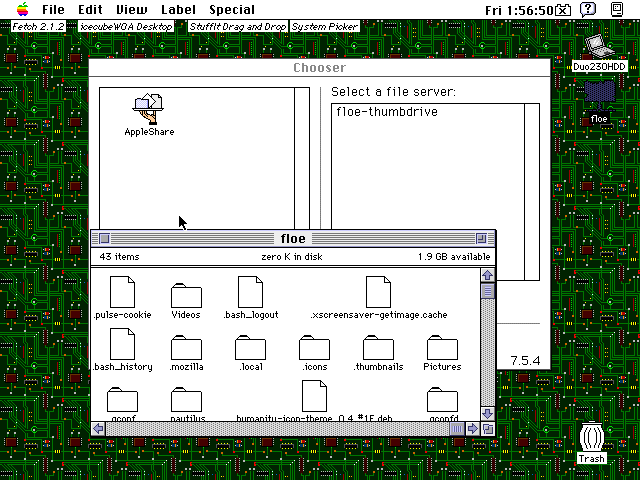640x480 pixels.
Task: Select the .thumbnails folder icon
Action: coord(378,347)
